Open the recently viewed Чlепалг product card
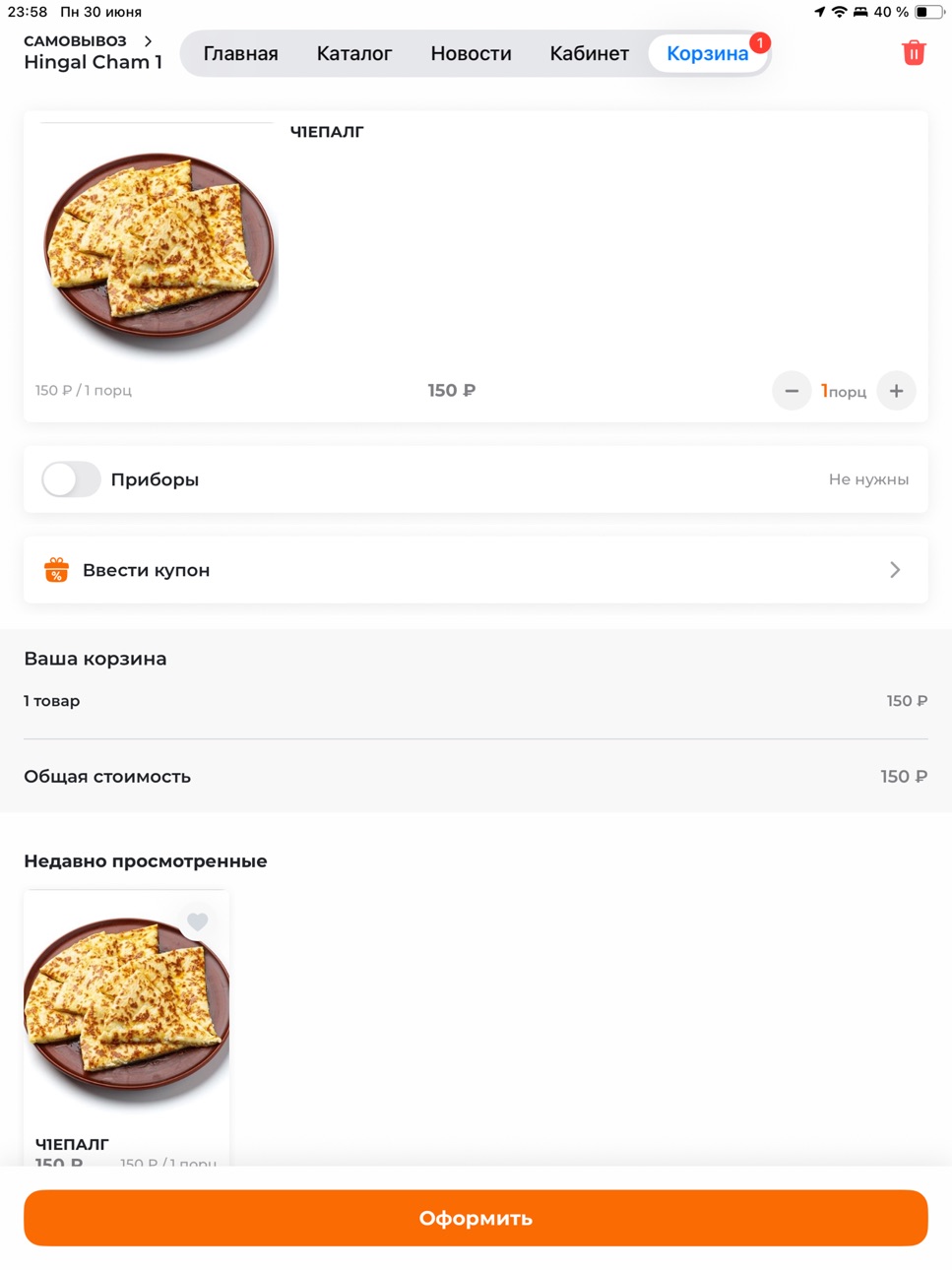 (x=126, y=1029)
